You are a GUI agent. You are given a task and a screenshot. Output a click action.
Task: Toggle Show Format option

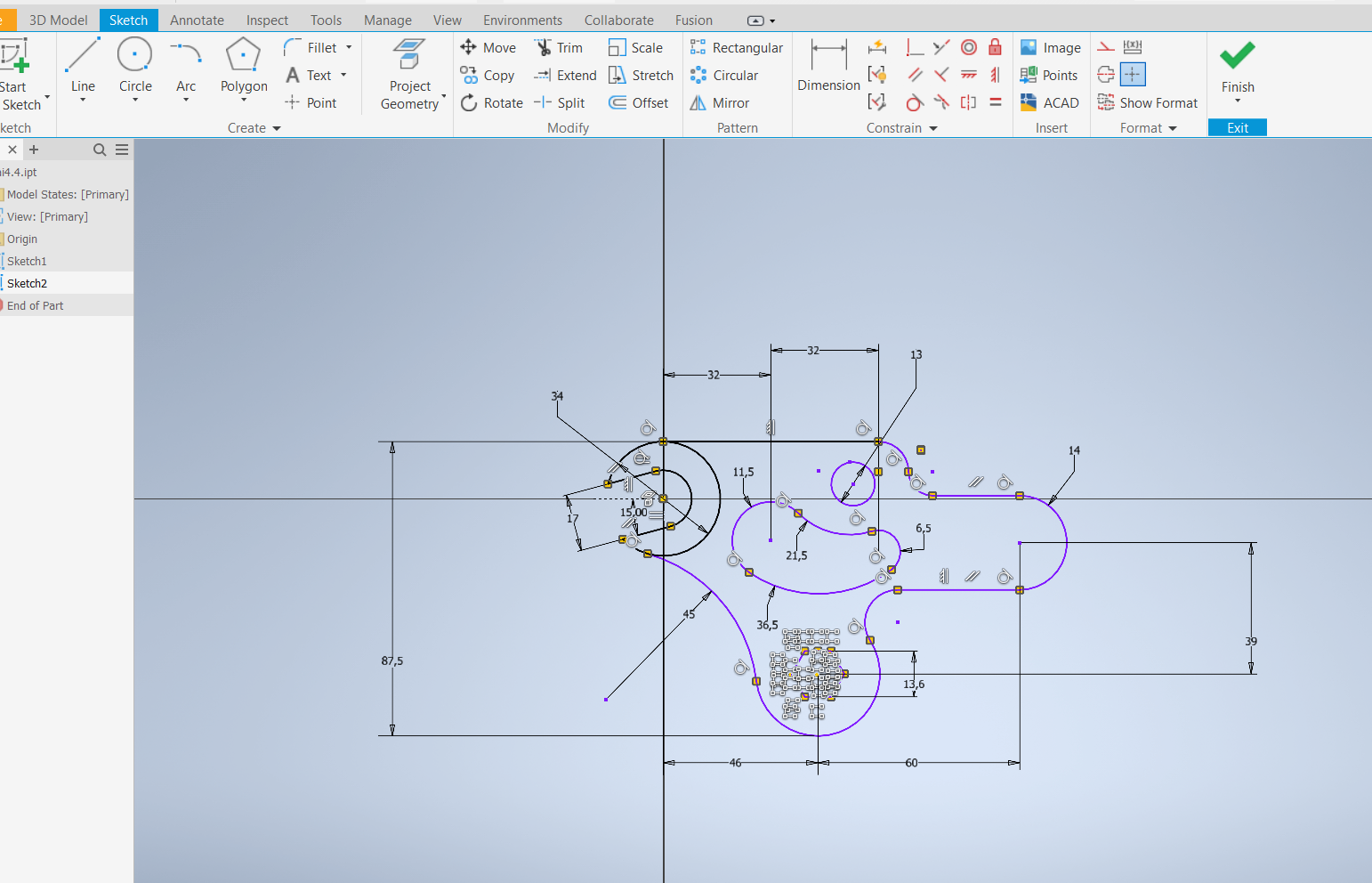click(x=1148, y=103)
